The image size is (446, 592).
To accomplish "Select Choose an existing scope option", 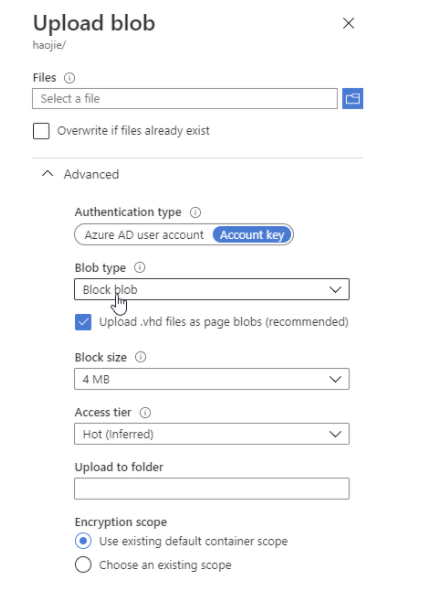I will (83, 565).
